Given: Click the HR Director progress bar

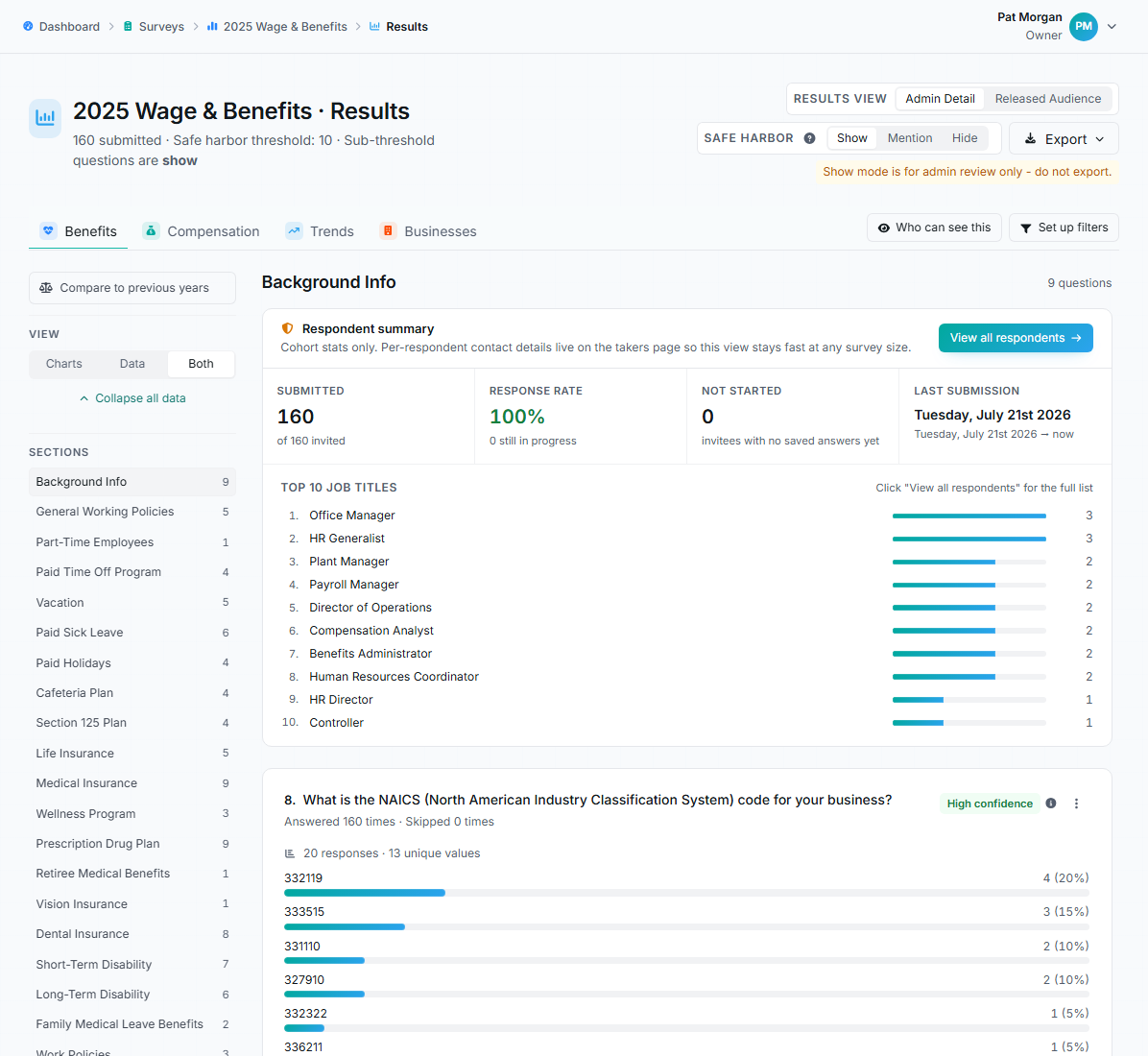Looking at the screenshot, I should point(969,700).
